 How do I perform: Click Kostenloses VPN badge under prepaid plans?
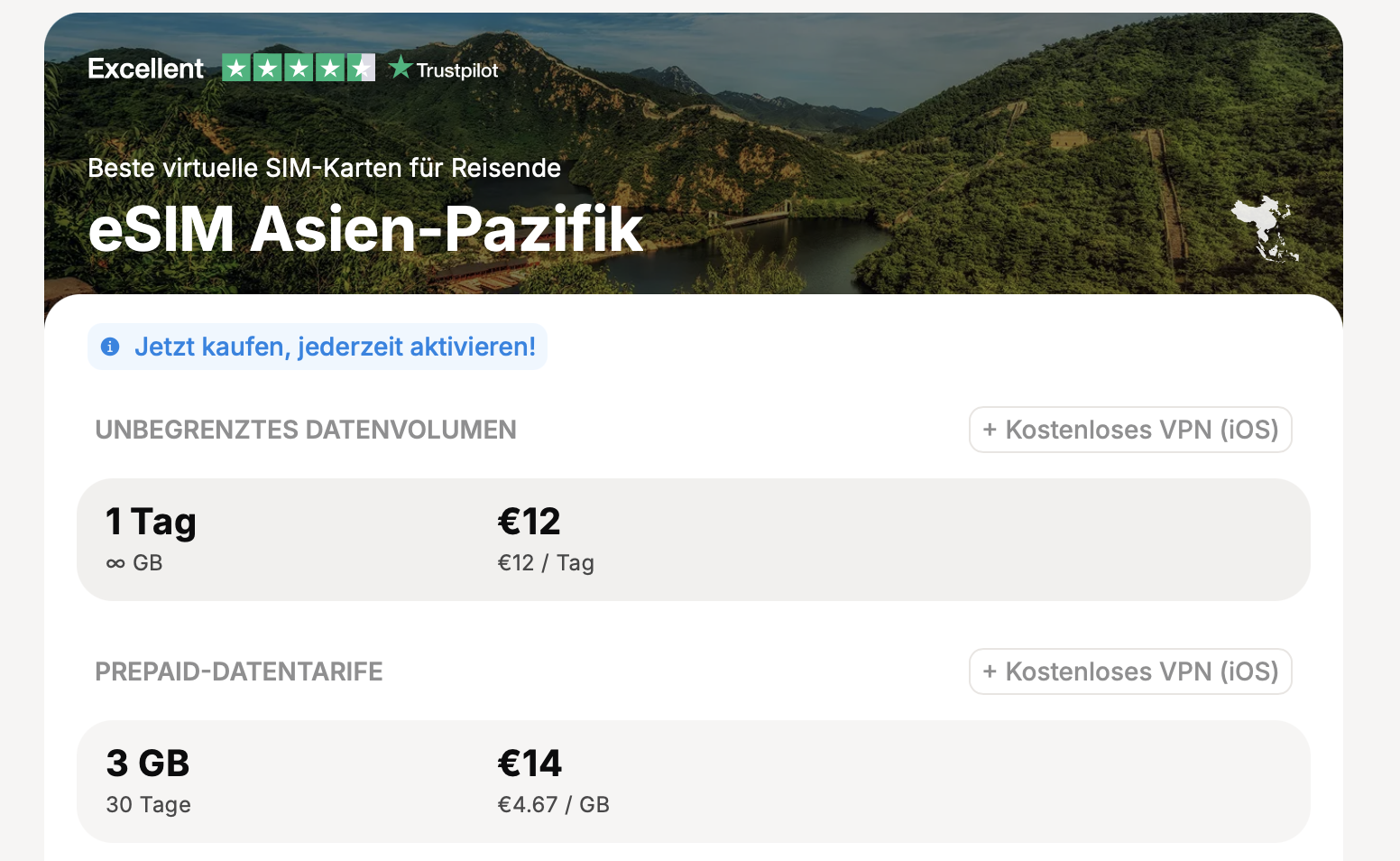[1130, 671]
